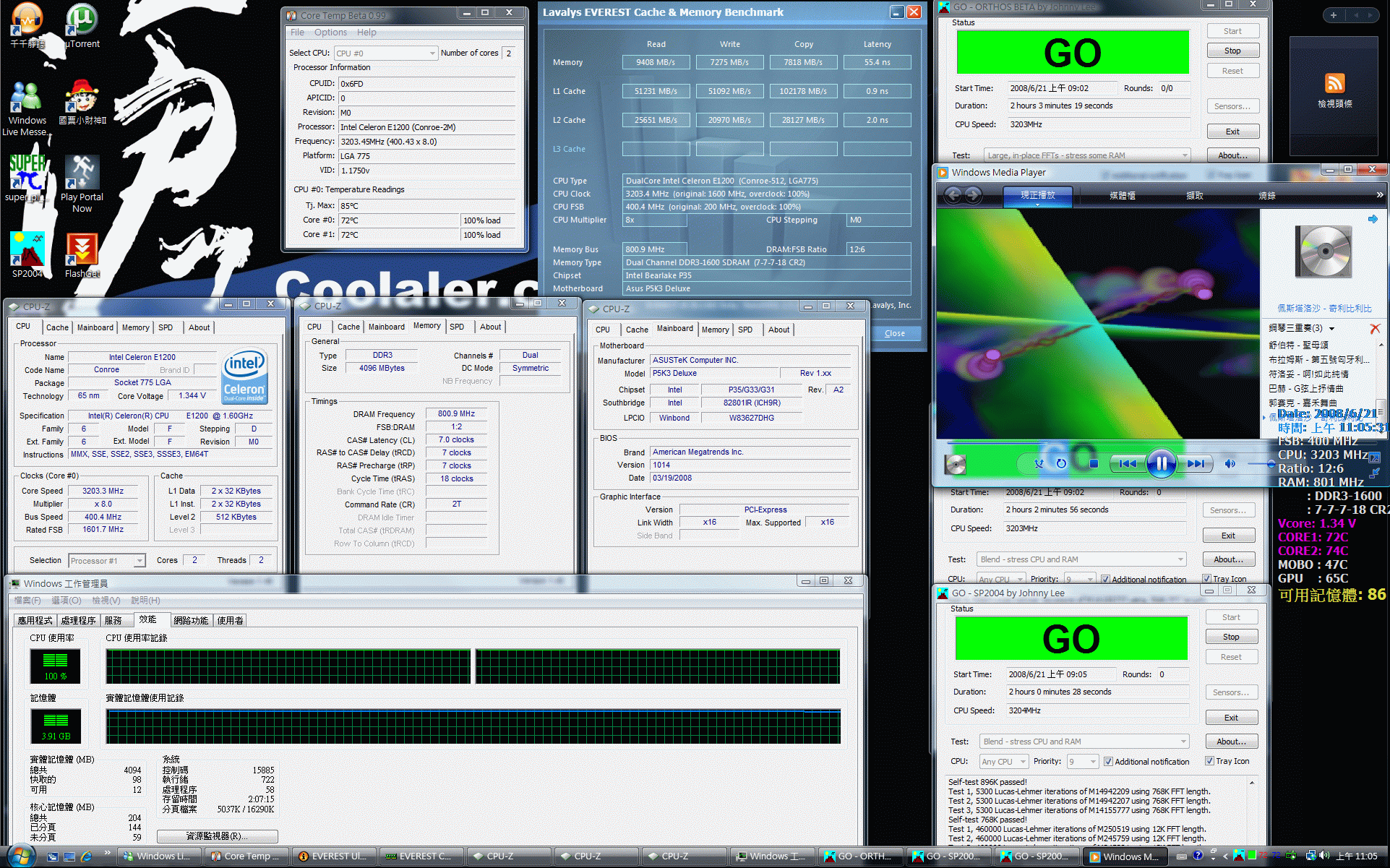The height and width of the screenshot is (868, 1390).
Task: Open Test dropdown in ORTHOS window
Action: (1086, 155)
